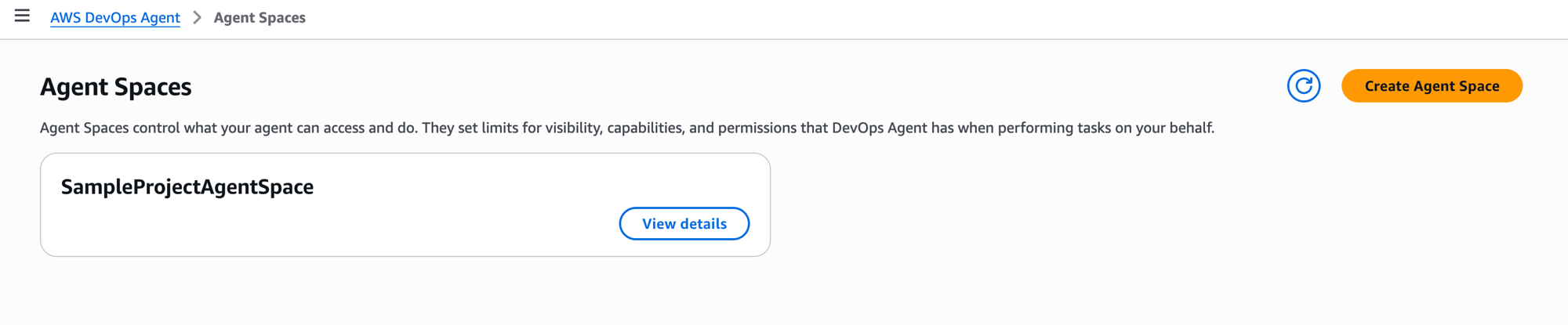
Task: Select the SampleProjectAgentSpace card title
Action: 187,187
